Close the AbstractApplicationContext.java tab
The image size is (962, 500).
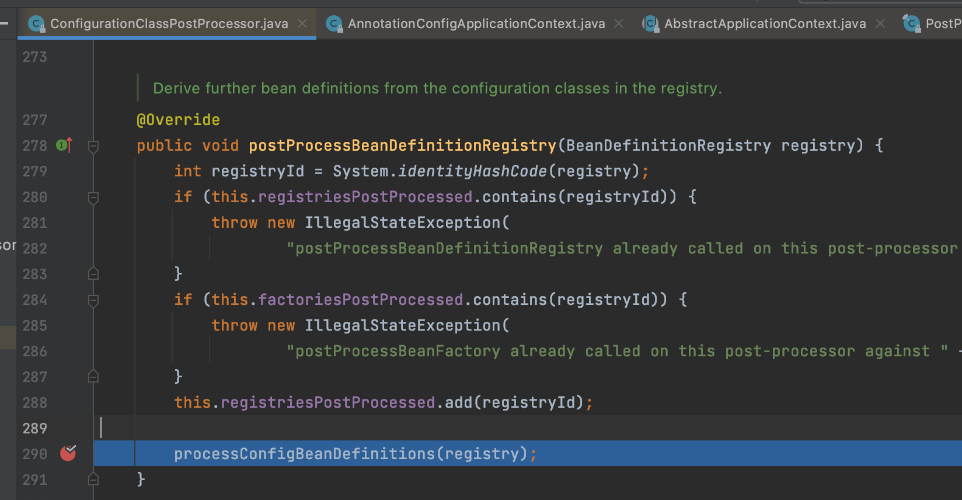click(882, 23)
